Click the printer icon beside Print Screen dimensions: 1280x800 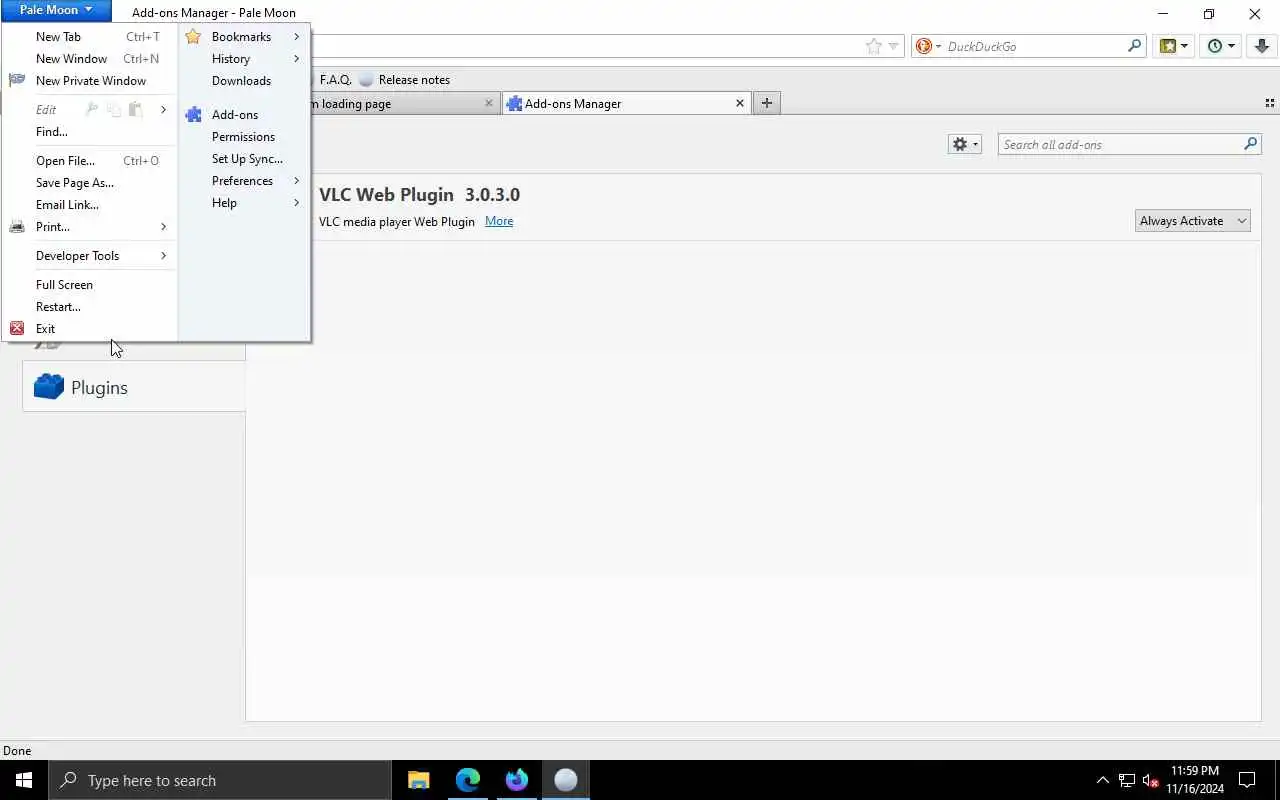tap(17, 227)
